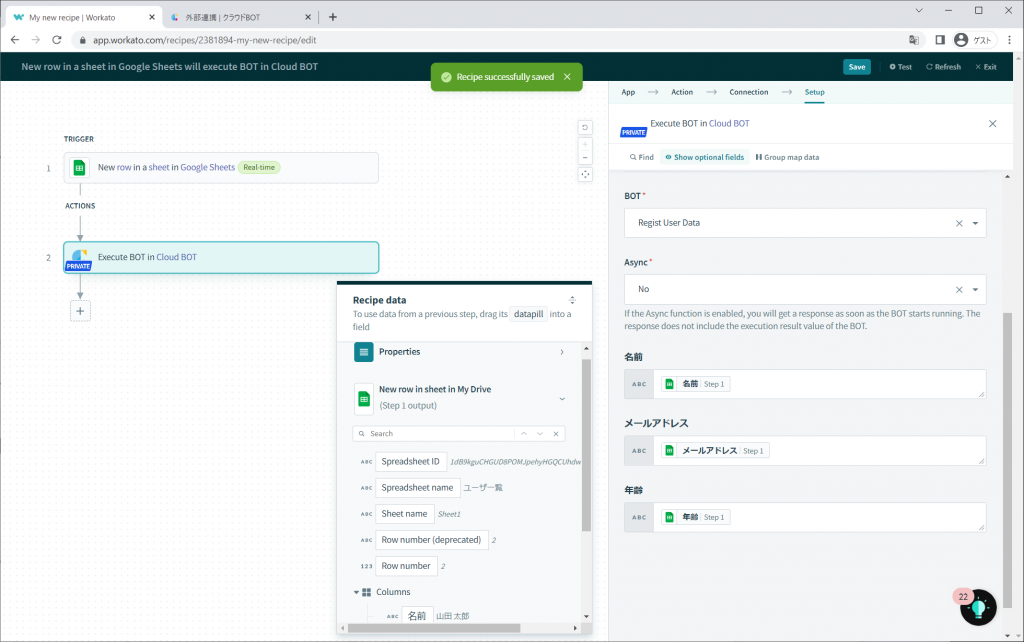Click the Properties list icon
1024x642 pixels.
point(364,352)
